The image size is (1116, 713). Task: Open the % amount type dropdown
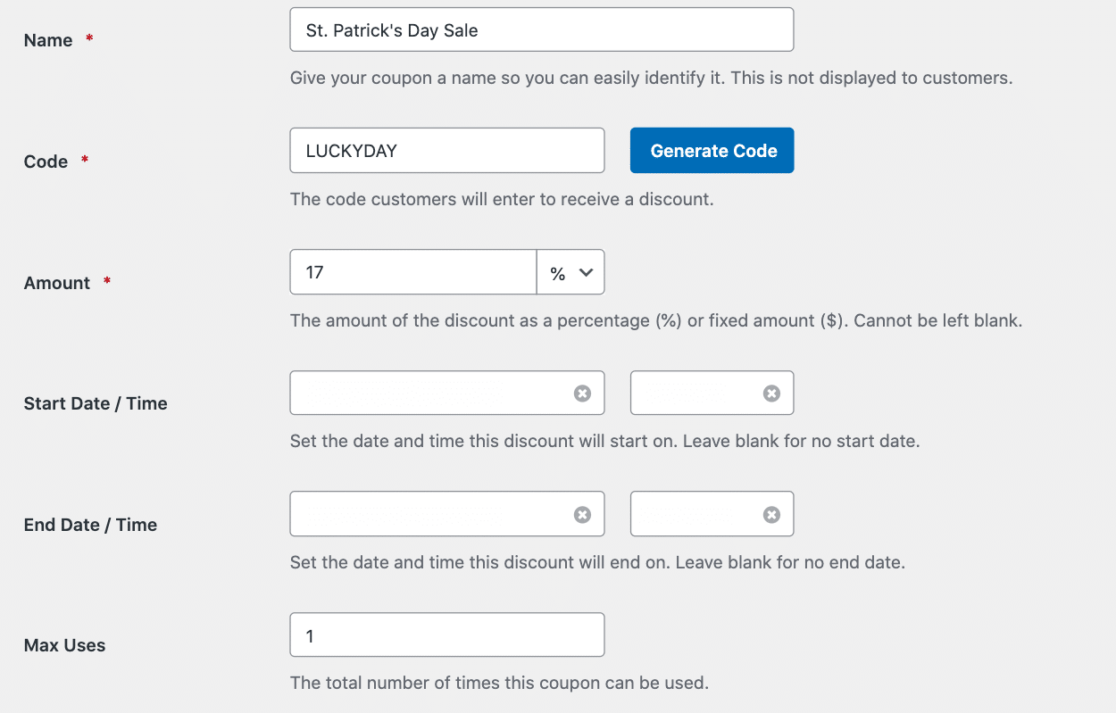point(571,272)
